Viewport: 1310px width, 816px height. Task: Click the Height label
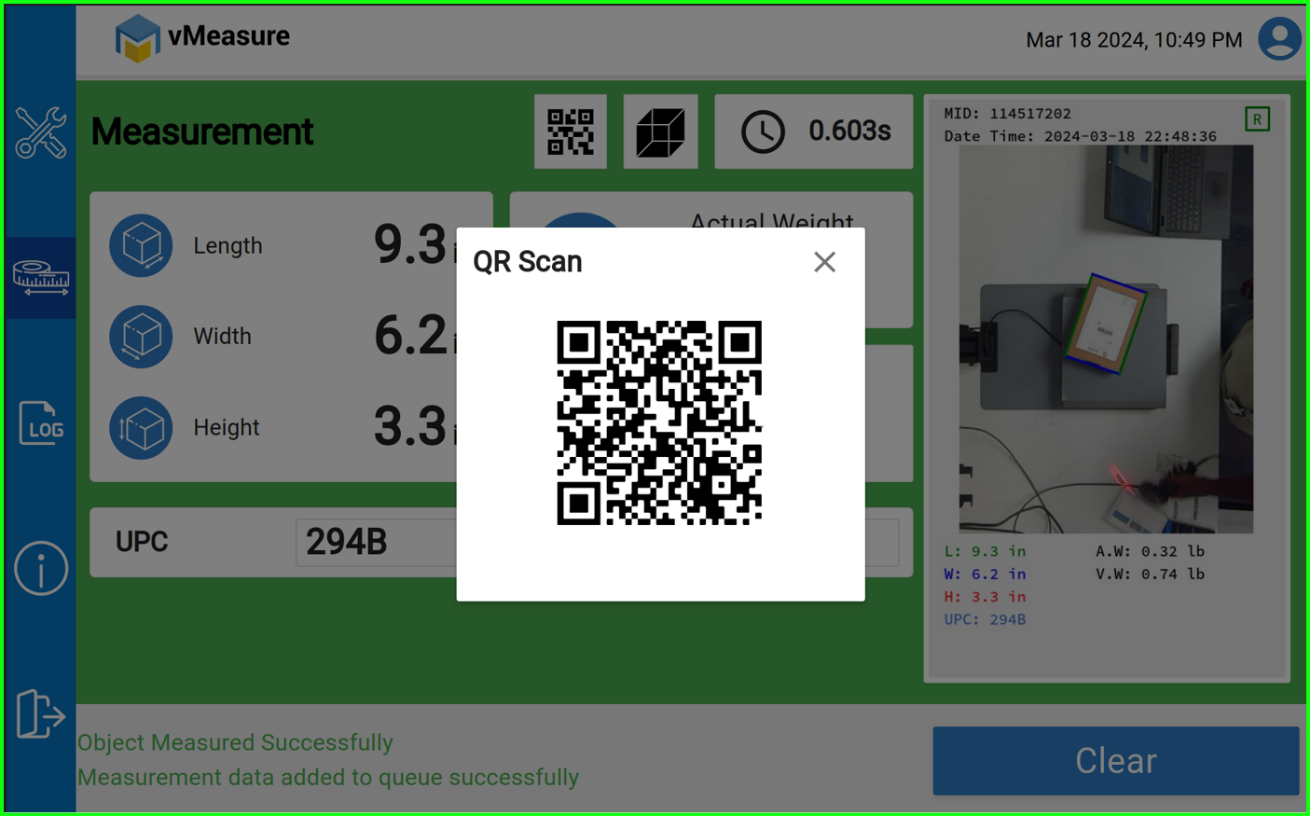pyautogui.click(x=226, y=428)
